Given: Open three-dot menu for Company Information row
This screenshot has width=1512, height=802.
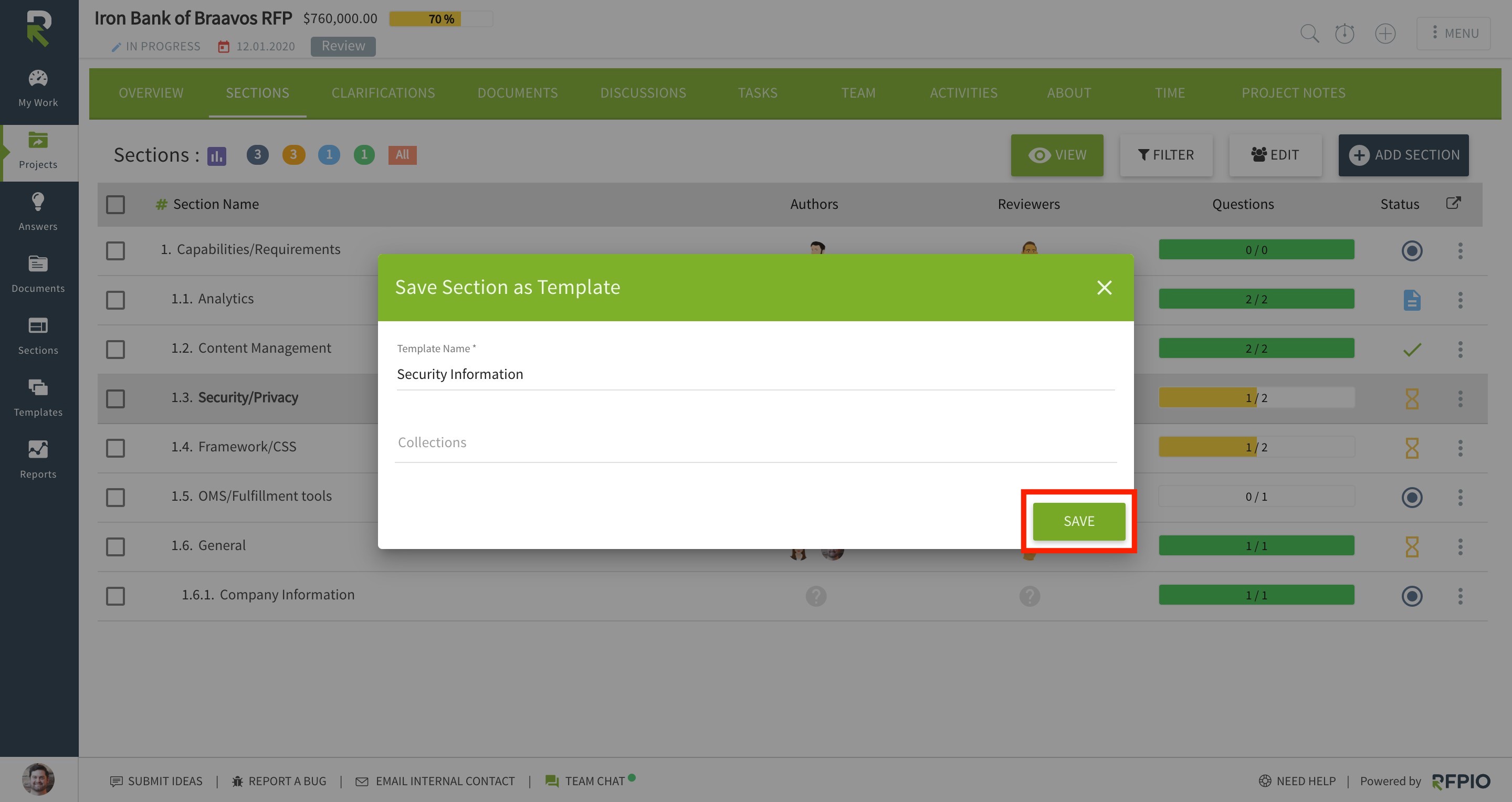Looking at the screenshot, I should (x=1461, y=596).
